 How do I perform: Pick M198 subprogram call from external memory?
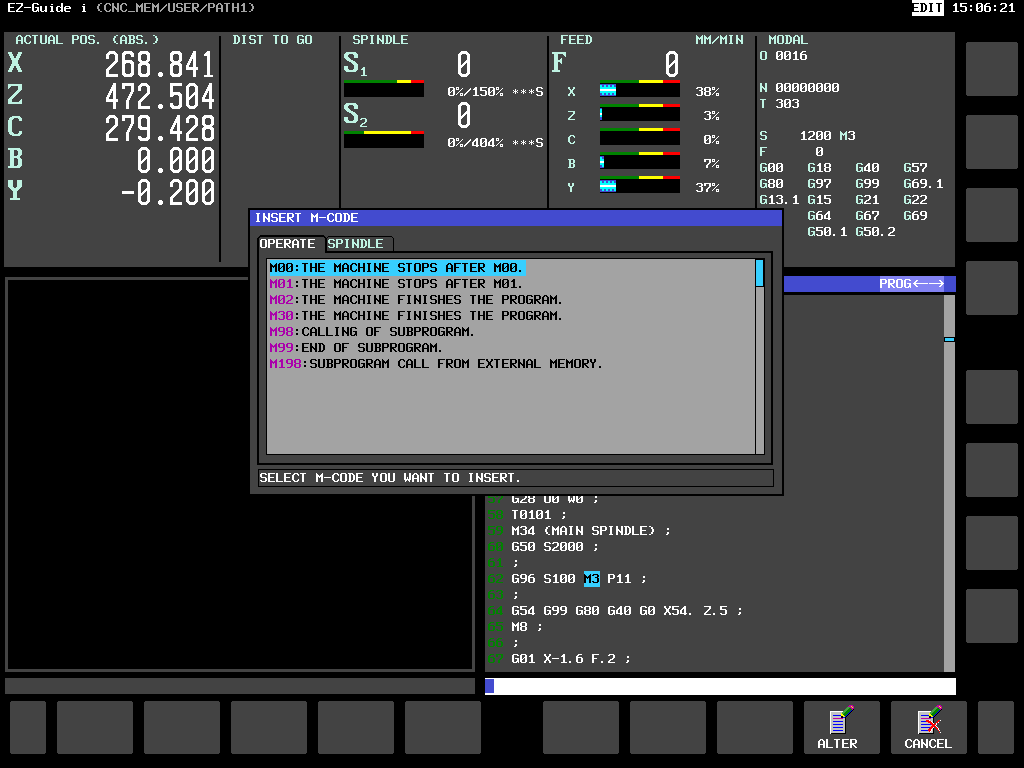(x=436, y=364)
